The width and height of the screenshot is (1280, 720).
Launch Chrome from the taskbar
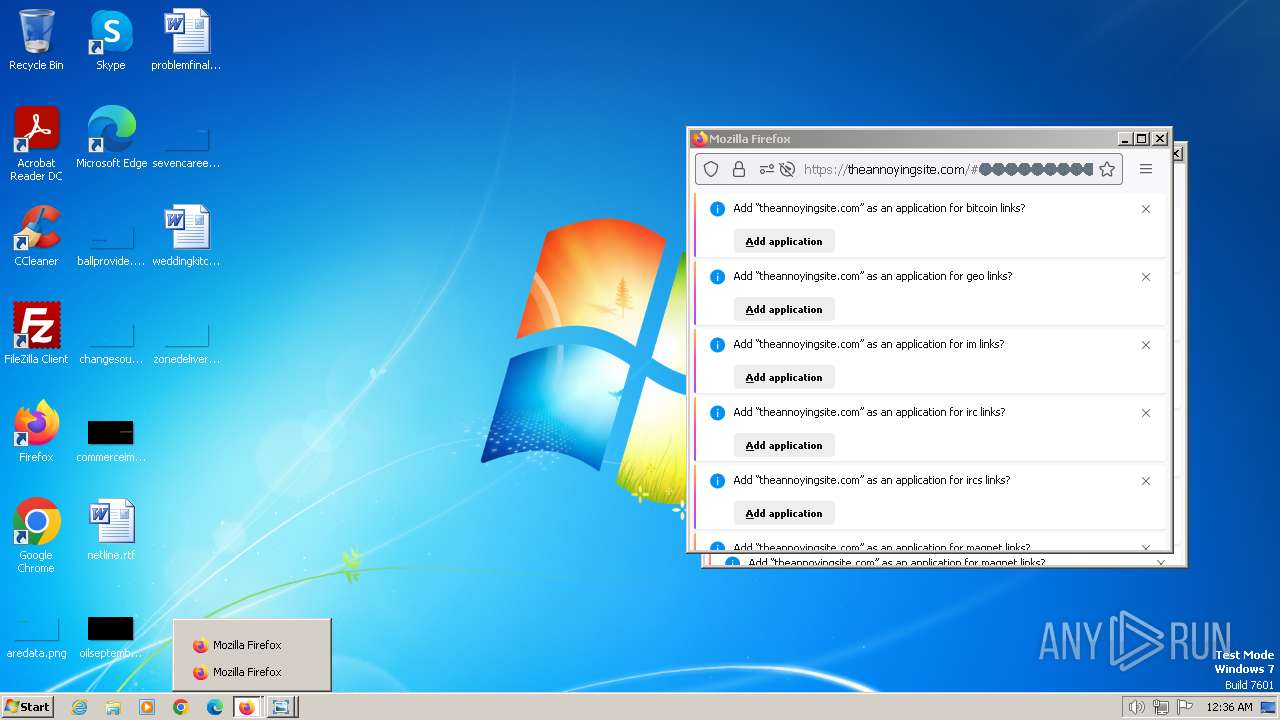[x=181, y=707]
